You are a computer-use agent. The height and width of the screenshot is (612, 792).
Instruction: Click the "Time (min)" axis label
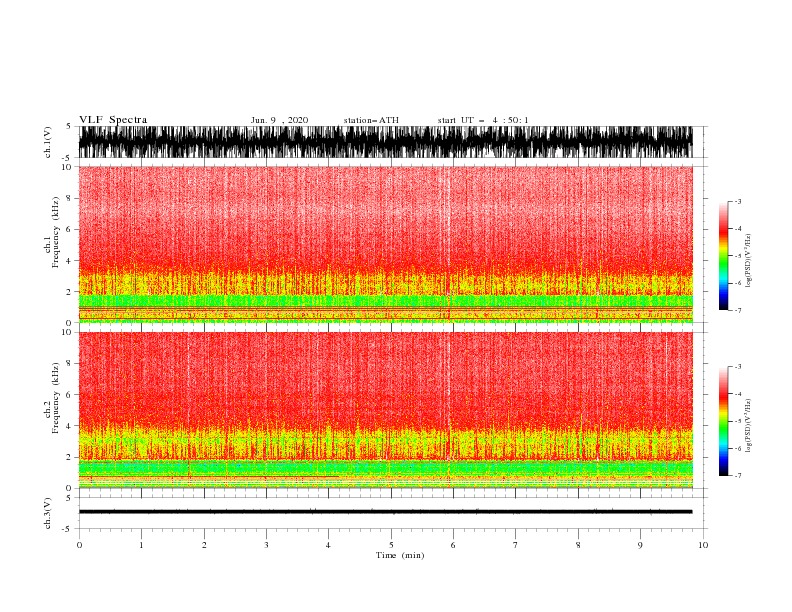click(400, 555)
